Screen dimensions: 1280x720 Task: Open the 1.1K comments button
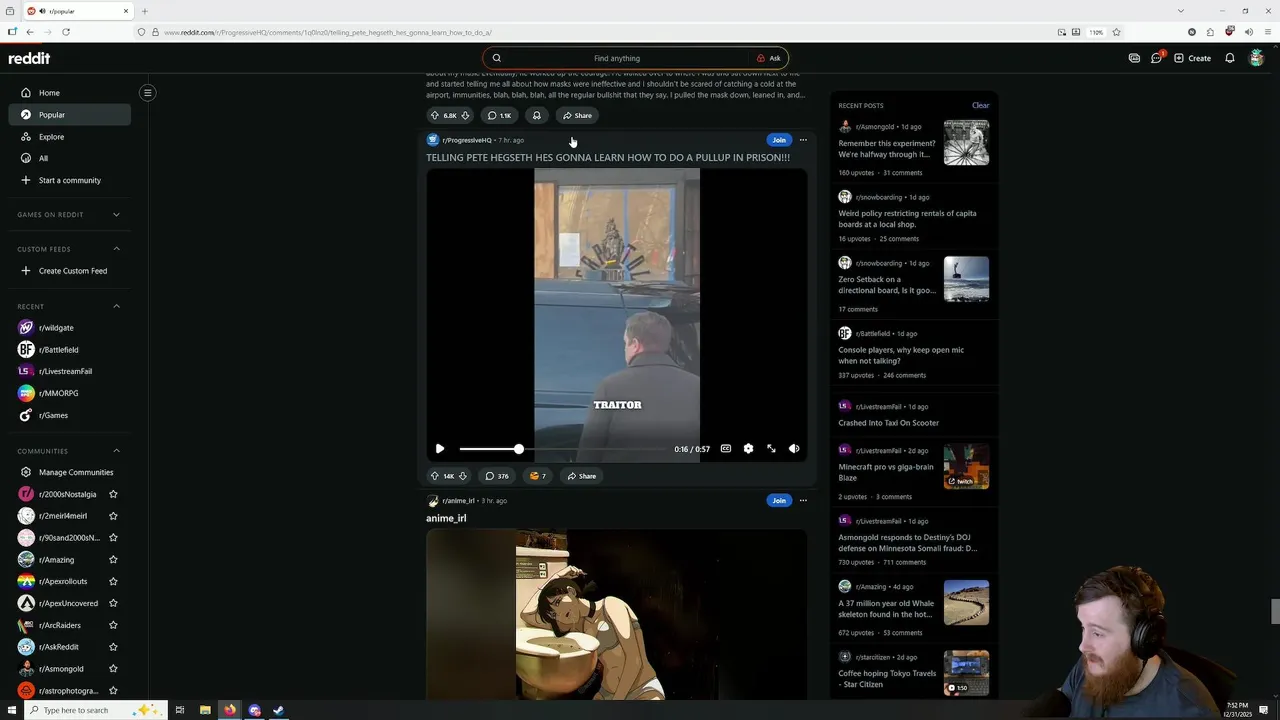[x=499, y=115]
